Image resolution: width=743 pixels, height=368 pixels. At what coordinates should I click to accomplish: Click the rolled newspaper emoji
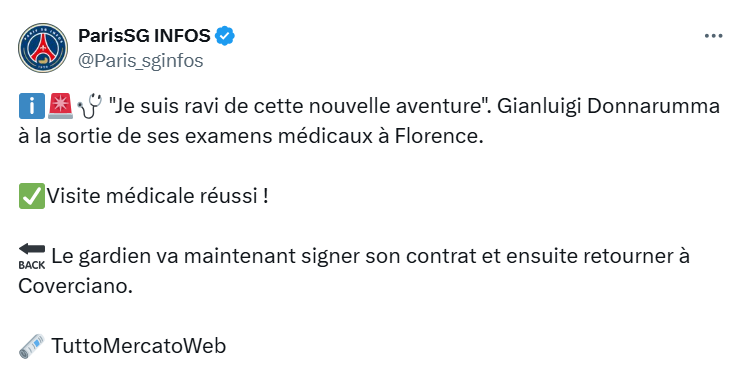click(32, 346)
